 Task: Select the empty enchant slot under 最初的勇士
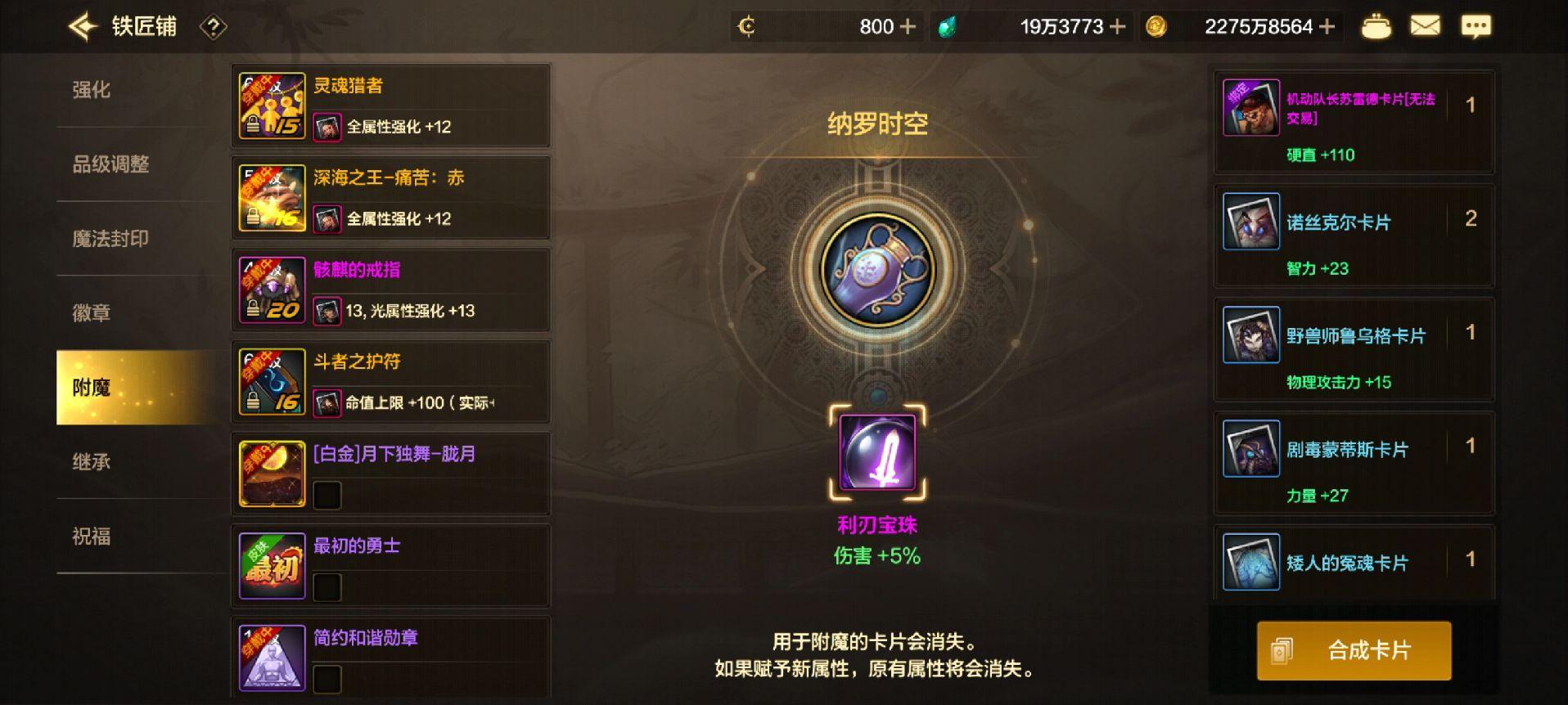point(327,586)
